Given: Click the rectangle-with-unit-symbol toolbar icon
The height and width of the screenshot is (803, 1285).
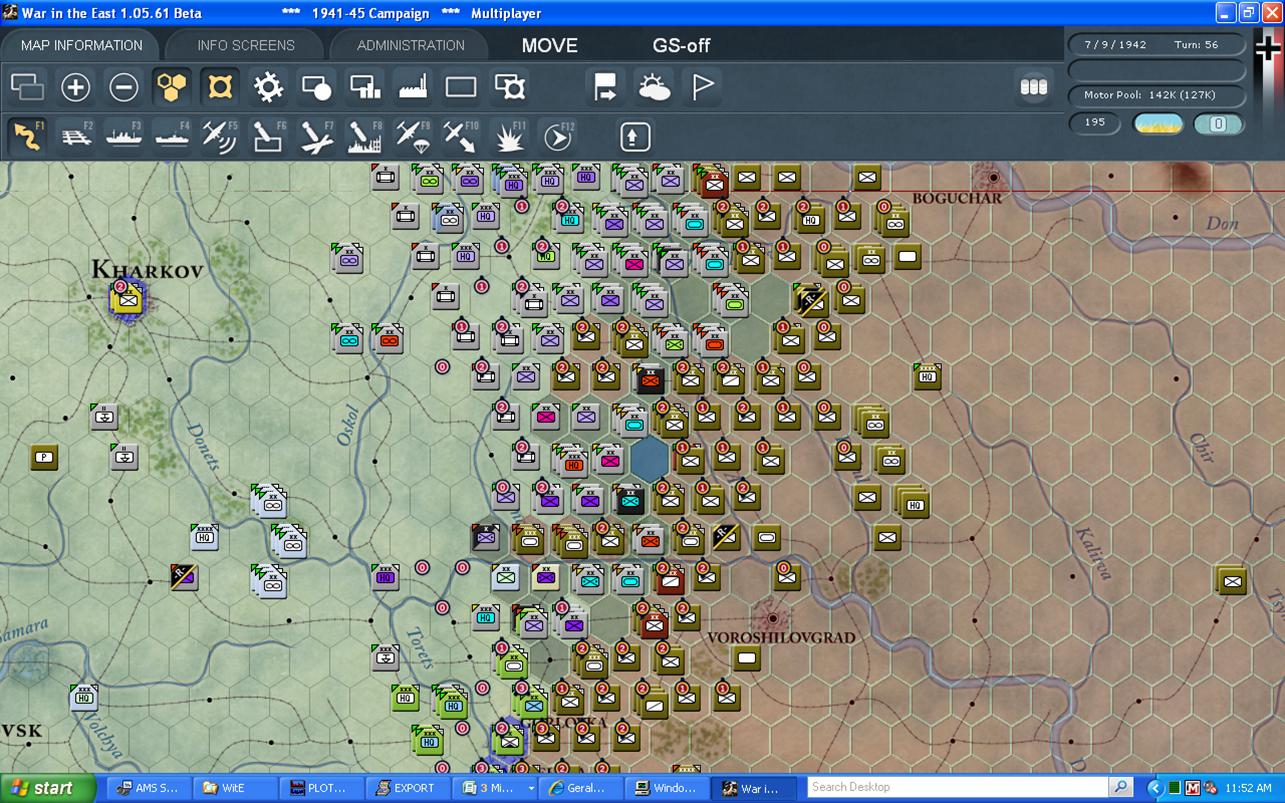Looking at the screenshot, I should (x=510, y=87).
